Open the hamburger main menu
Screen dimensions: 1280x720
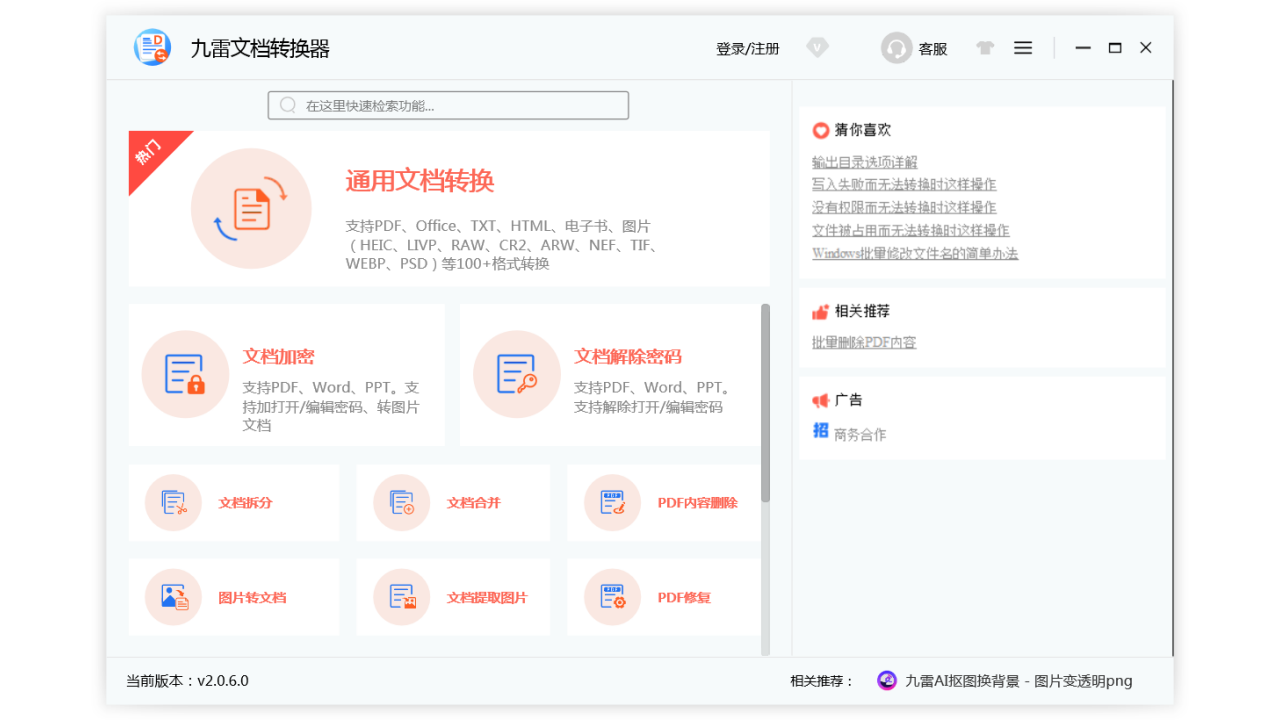coord(1023,48)
